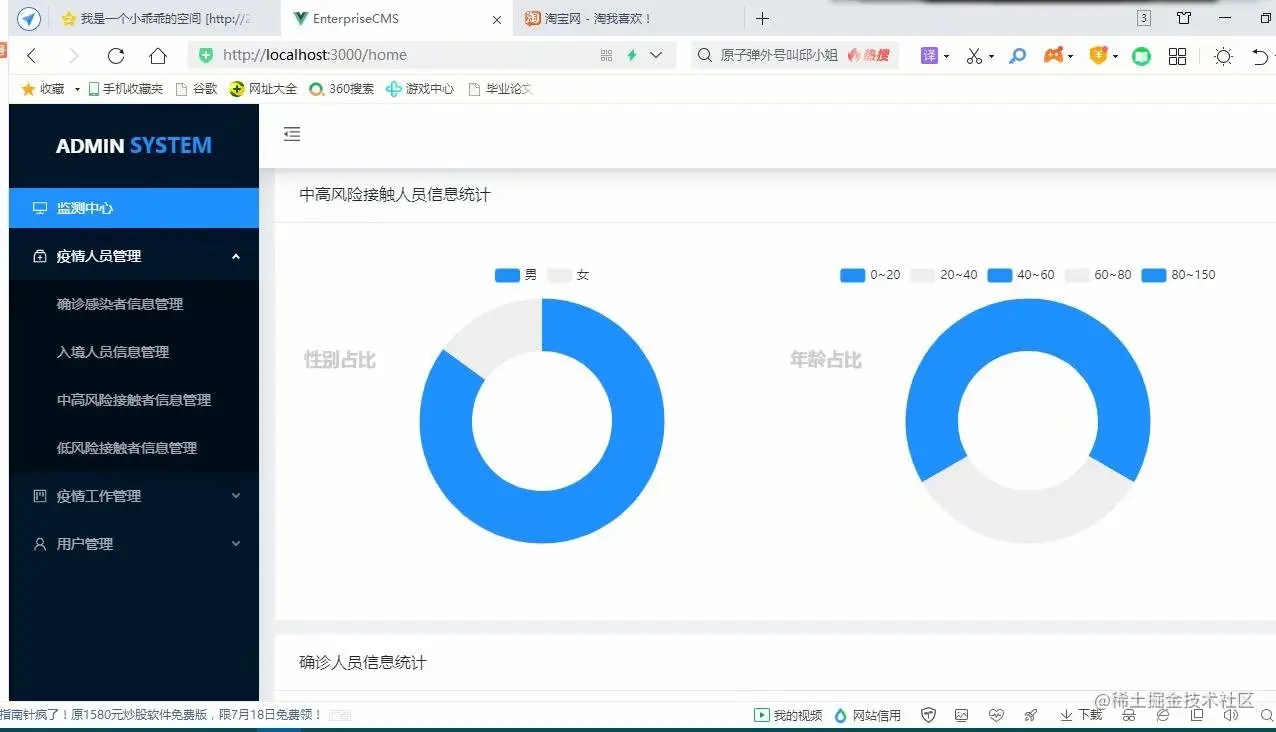Open 中高风险接触者信息管理 page
Image resolution: width=1276 pixels, height=732 pixels.
[x=134, y=400]
